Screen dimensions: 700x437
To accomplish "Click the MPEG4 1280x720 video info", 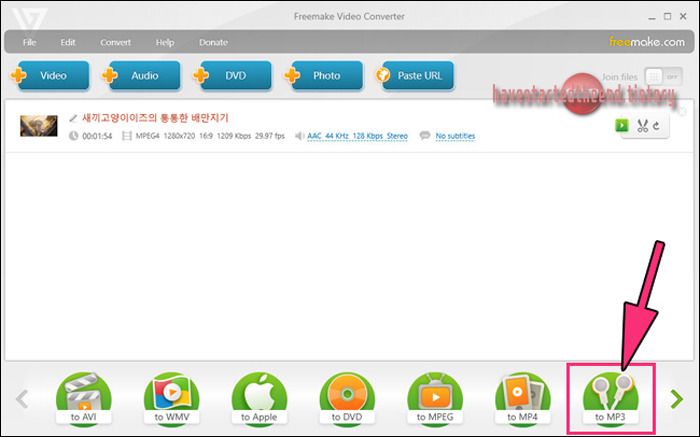I will coord(210,136).
